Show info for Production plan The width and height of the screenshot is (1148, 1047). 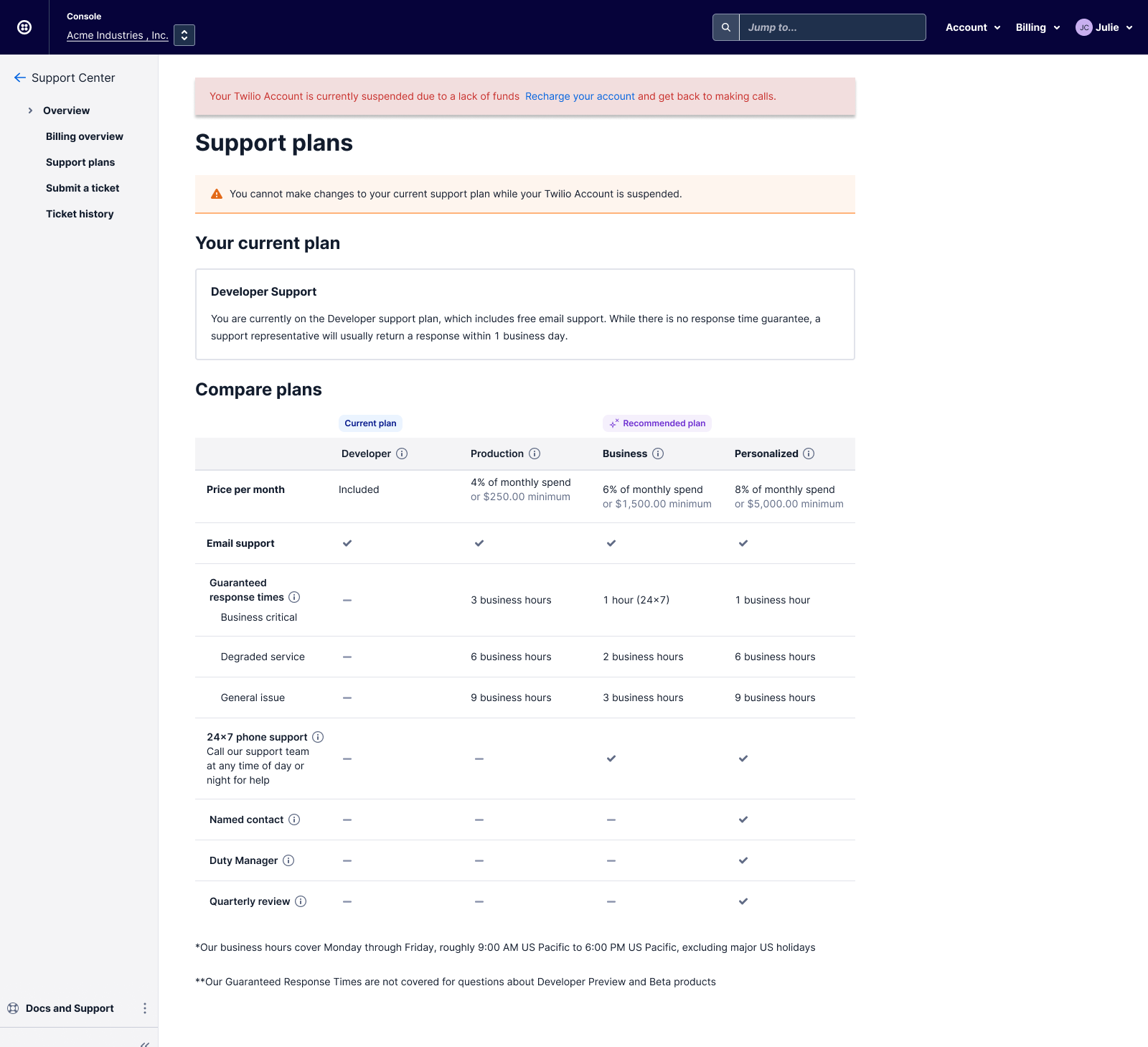click(535, 454)
